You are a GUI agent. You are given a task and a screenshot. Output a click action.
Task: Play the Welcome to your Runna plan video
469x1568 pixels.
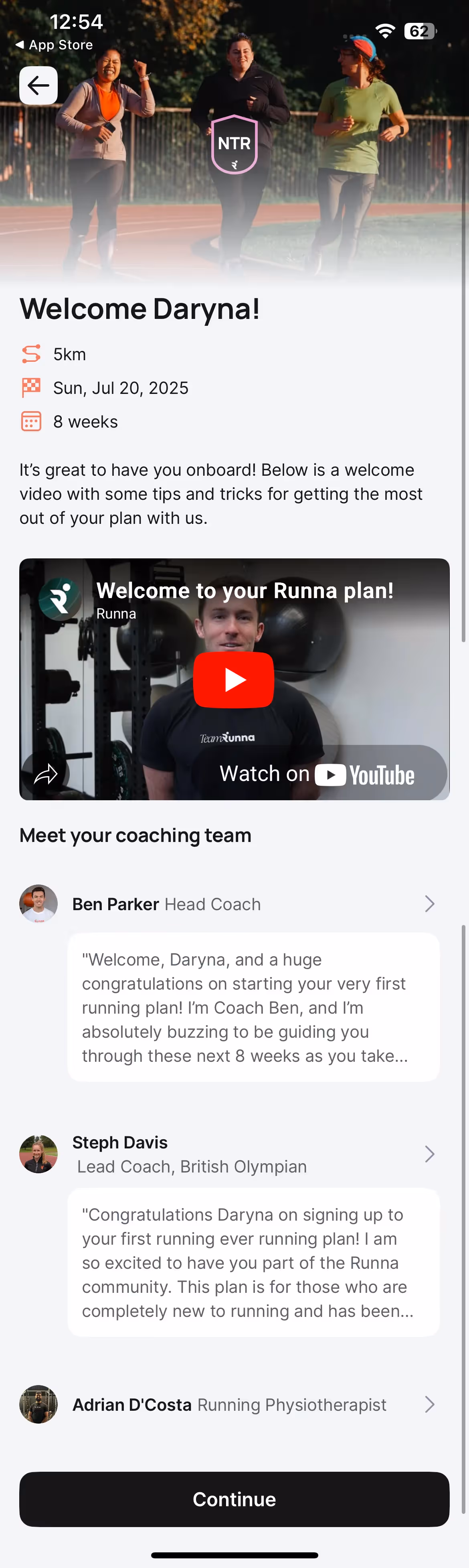click(234, 679)
